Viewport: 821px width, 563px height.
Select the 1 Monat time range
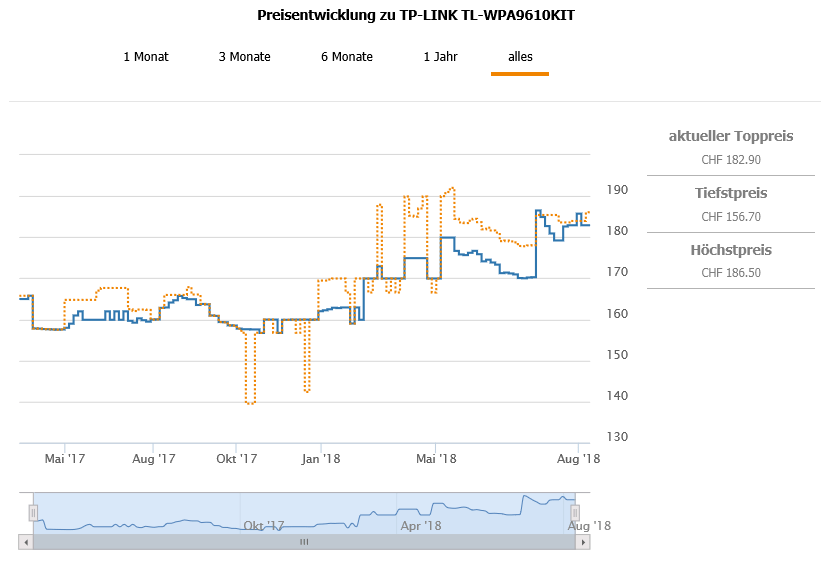(146, 57)
